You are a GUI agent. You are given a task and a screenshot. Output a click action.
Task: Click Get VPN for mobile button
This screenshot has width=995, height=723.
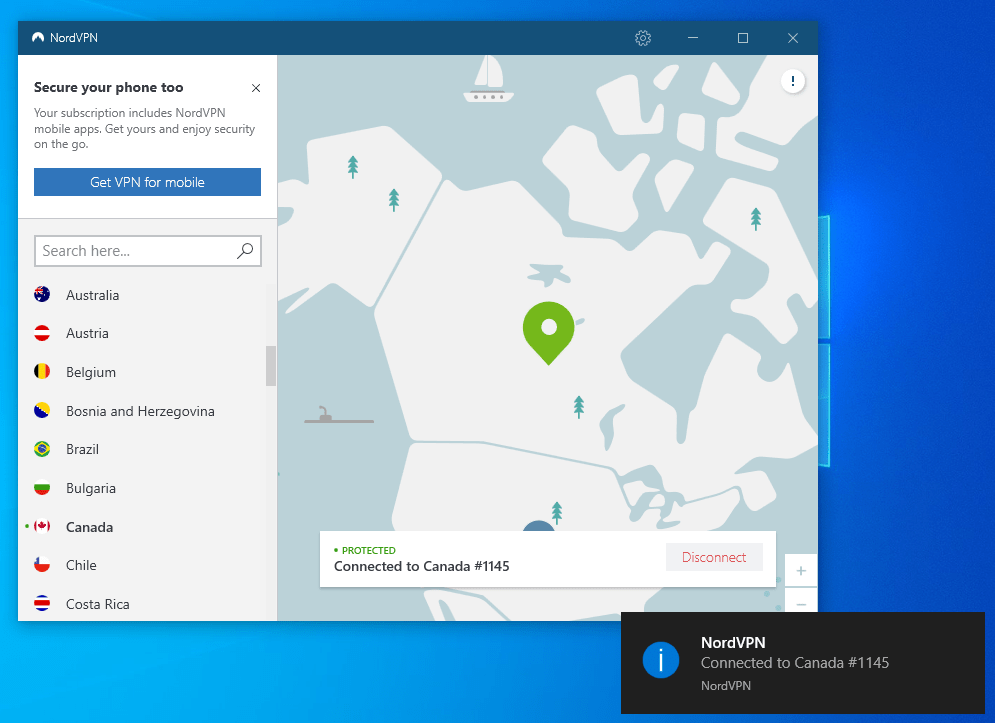tap(147, 182)
